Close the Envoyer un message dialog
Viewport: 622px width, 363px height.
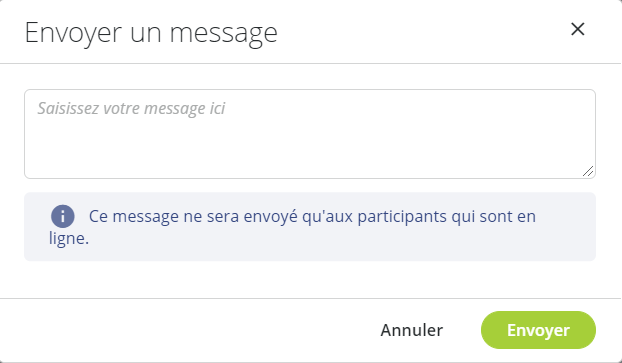(578, 29)
